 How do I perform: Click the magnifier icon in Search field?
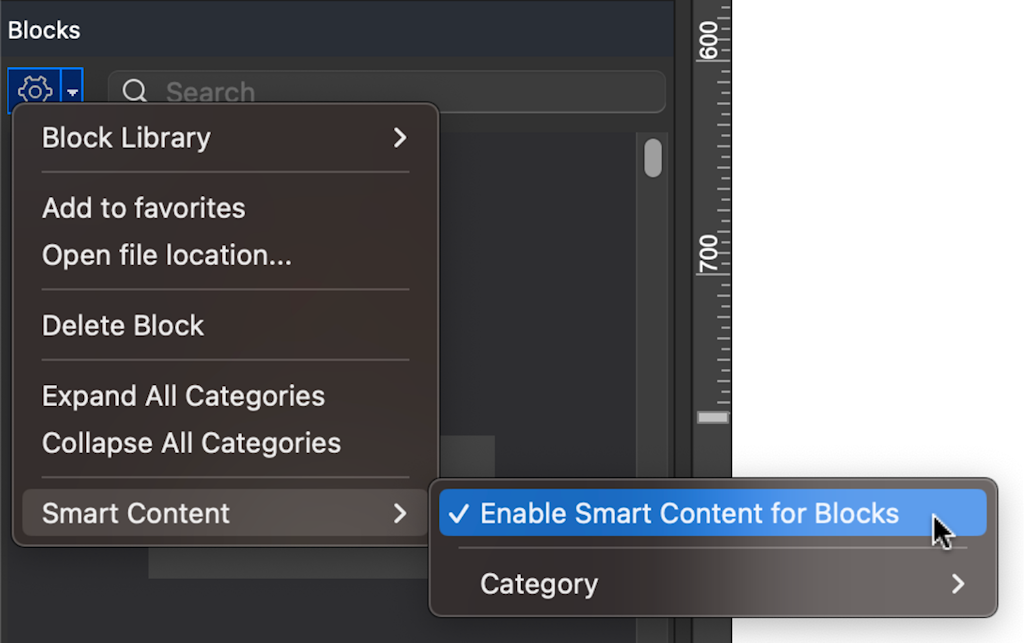[x=135, y=91]
